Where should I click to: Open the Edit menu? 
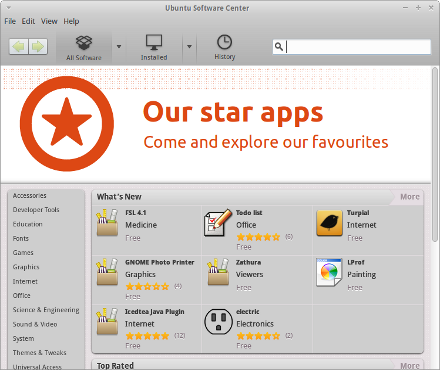coord(28,21)
